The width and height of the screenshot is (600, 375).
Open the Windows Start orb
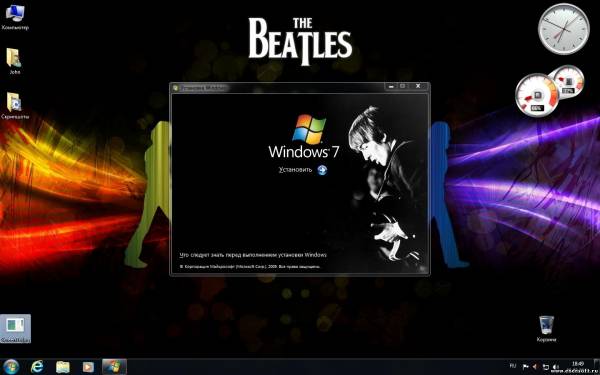(11, 367)
